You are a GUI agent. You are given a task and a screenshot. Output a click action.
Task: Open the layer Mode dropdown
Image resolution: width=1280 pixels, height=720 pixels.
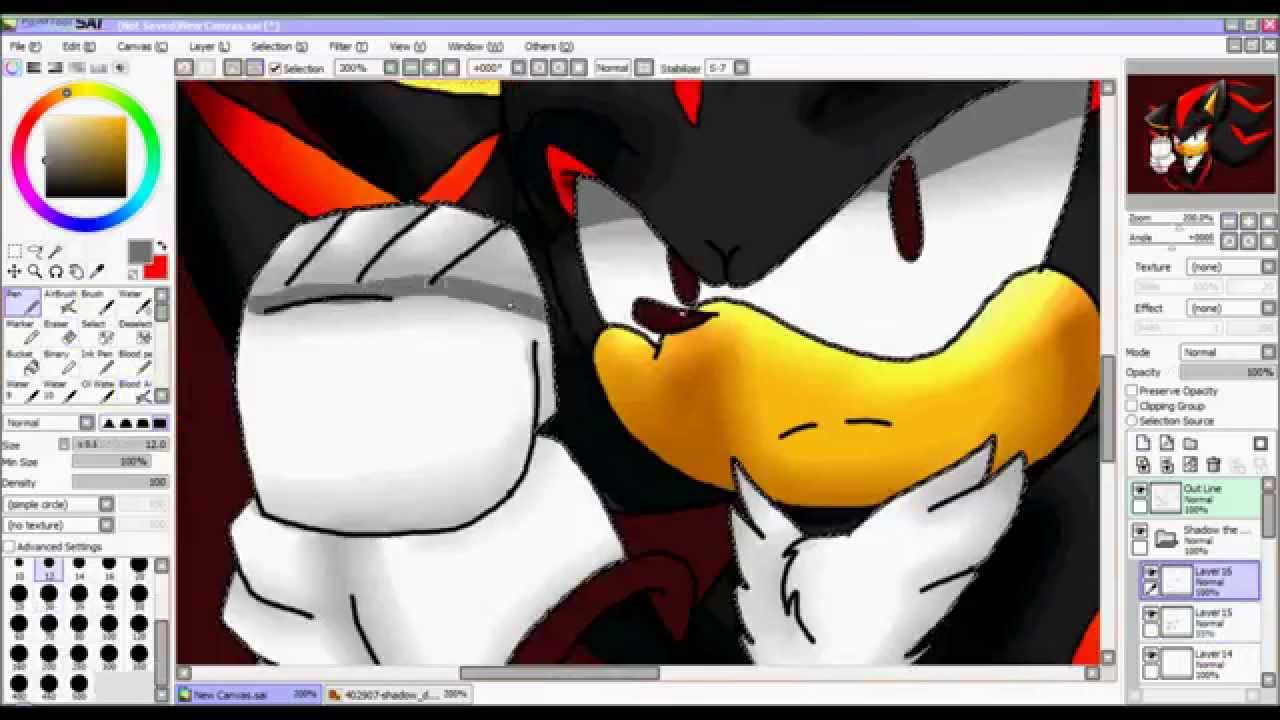pyautogui.click(x=1228, y=352)
